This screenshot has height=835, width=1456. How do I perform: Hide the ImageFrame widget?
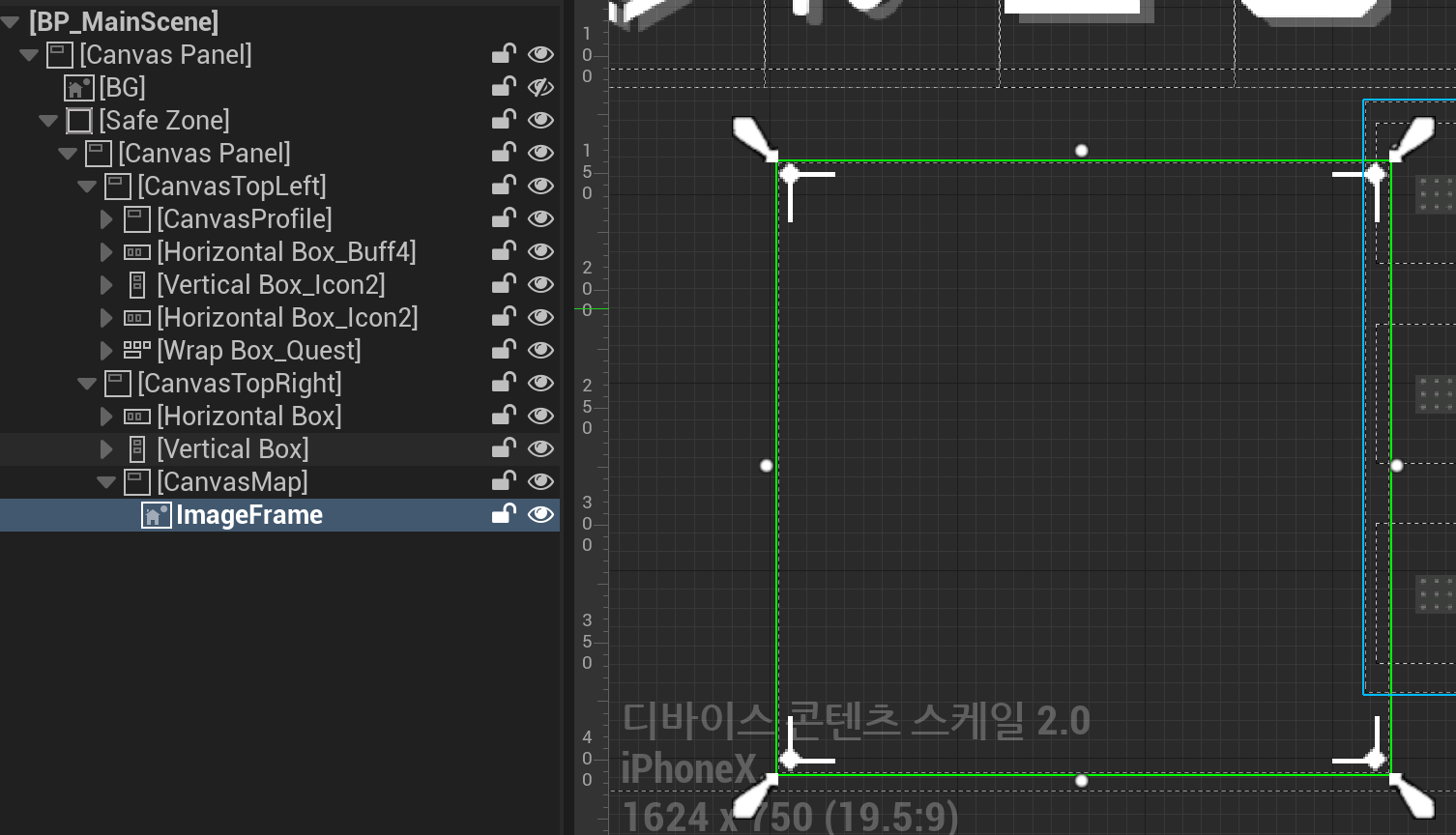[540, 514]
